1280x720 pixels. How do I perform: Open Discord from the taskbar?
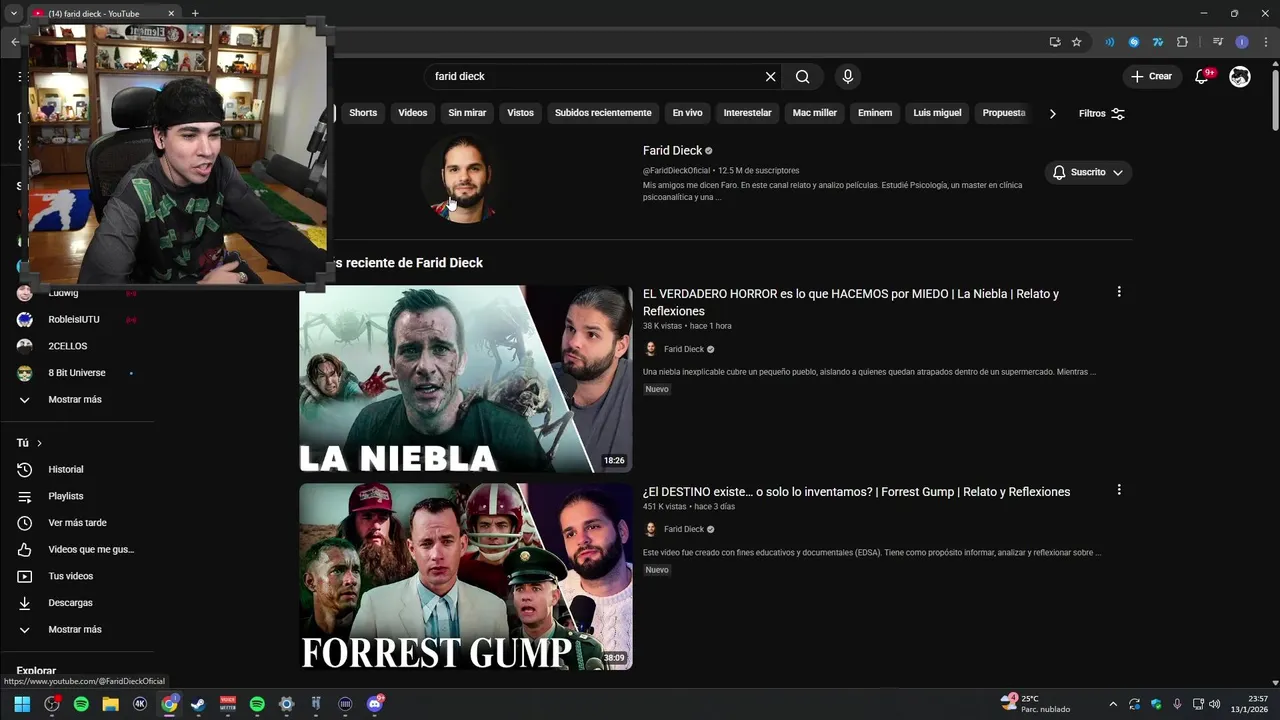(375, 704)
